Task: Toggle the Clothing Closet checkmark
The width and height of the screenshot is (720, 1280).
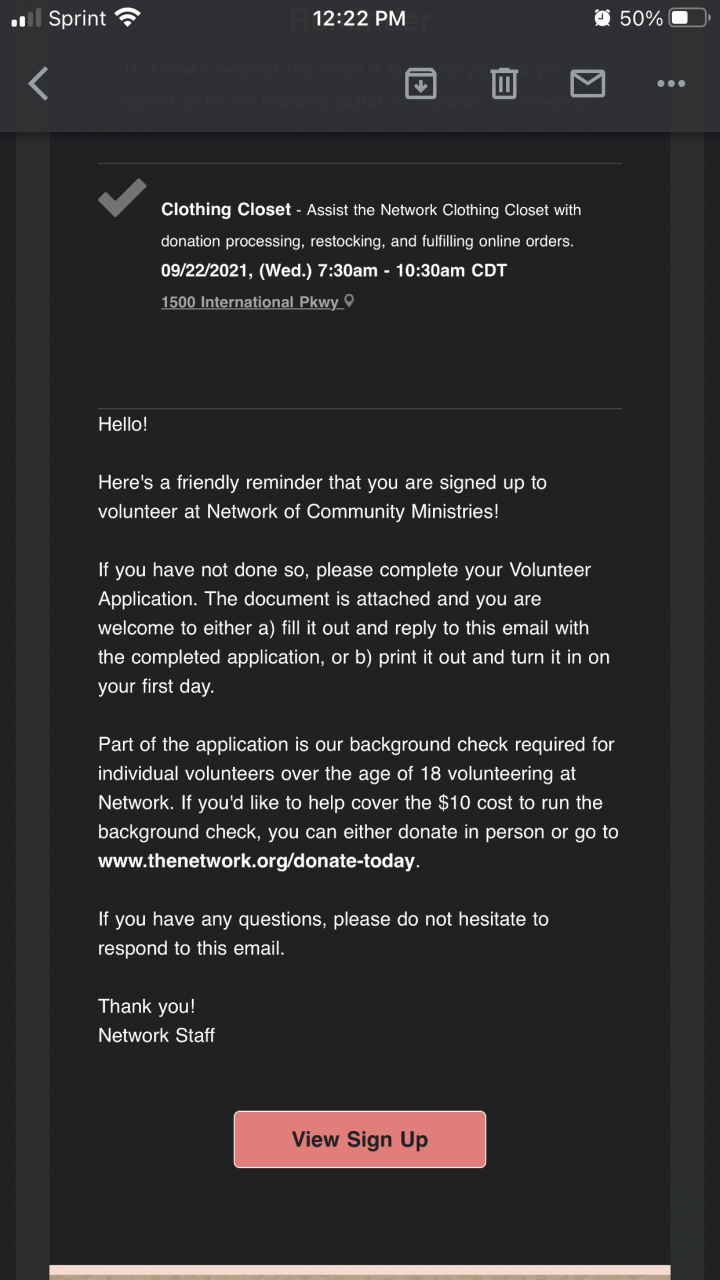Action: pos(122,197)
